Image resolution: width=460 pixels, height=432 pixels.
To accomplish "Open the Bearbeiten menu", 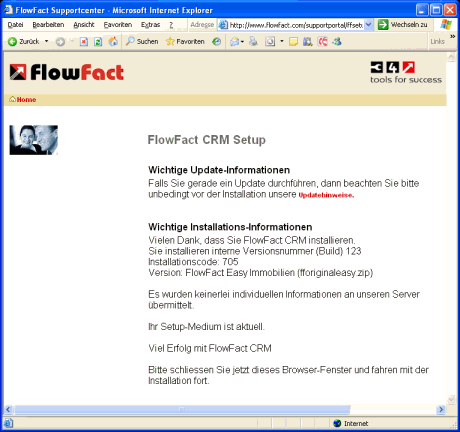I will [x=48, y=25].
